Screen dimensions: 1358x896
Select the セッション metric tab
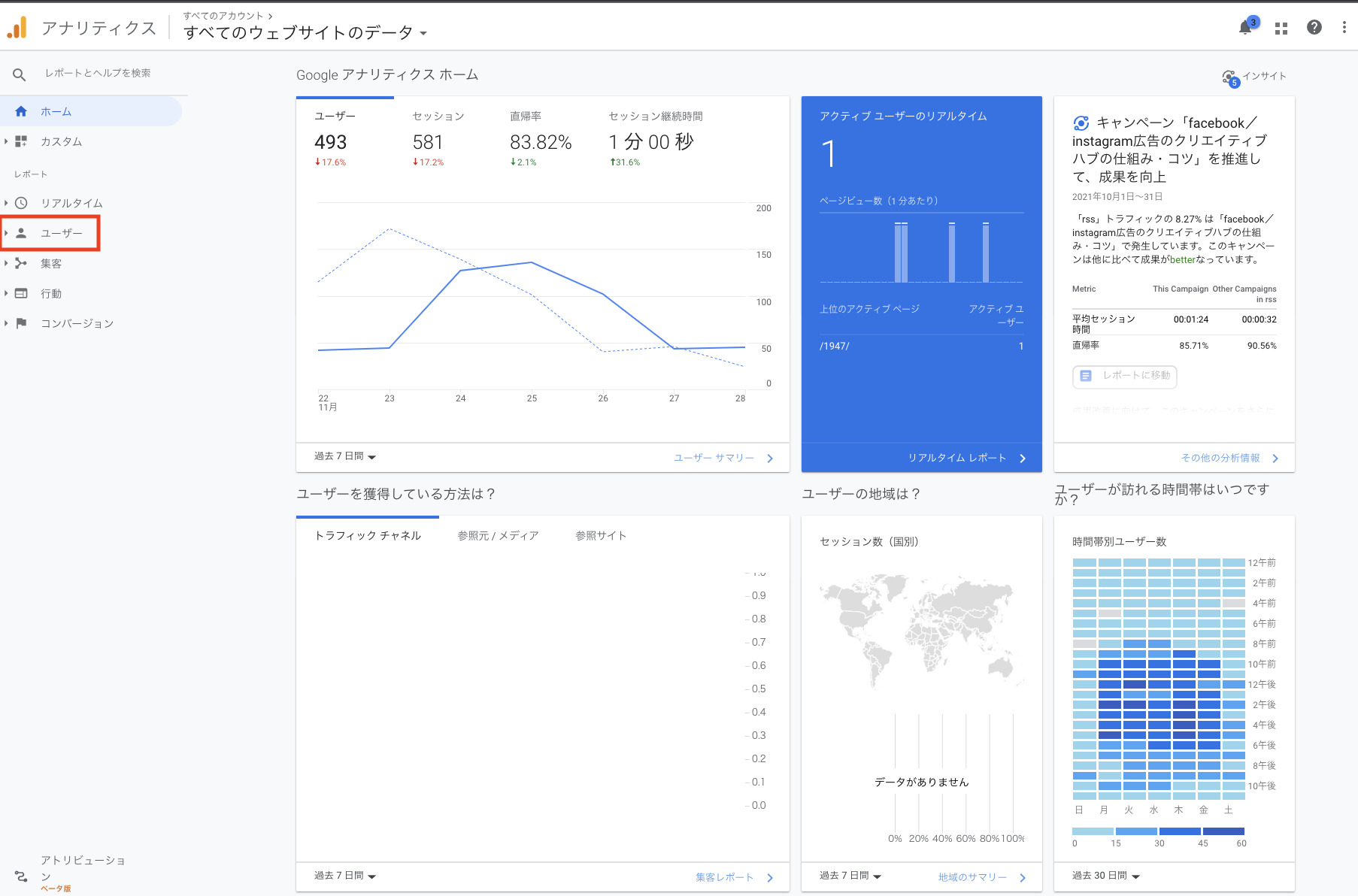pyautogui.click(x=438, y=117)
